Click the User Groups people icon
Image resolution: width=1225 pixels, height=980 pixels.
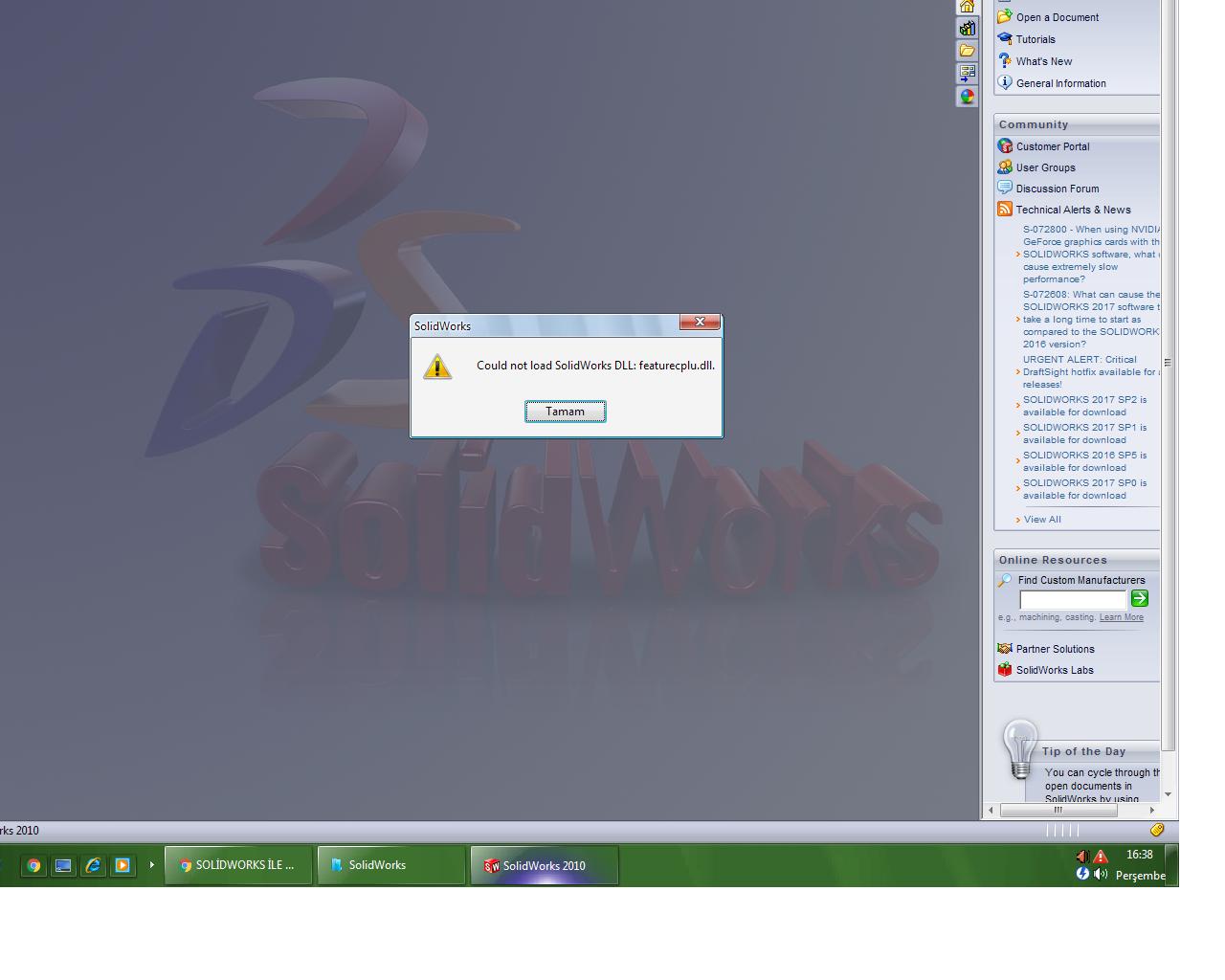(1005, 167)
